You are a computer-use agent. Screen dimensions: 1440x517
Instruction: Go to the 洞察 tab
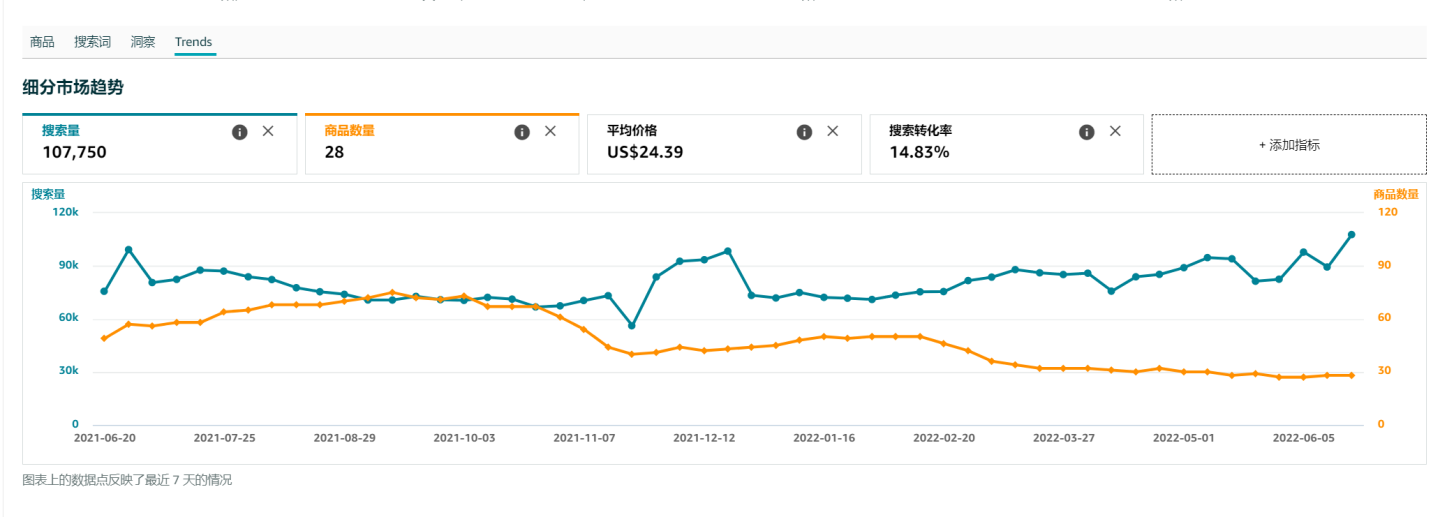pos(143,42)
